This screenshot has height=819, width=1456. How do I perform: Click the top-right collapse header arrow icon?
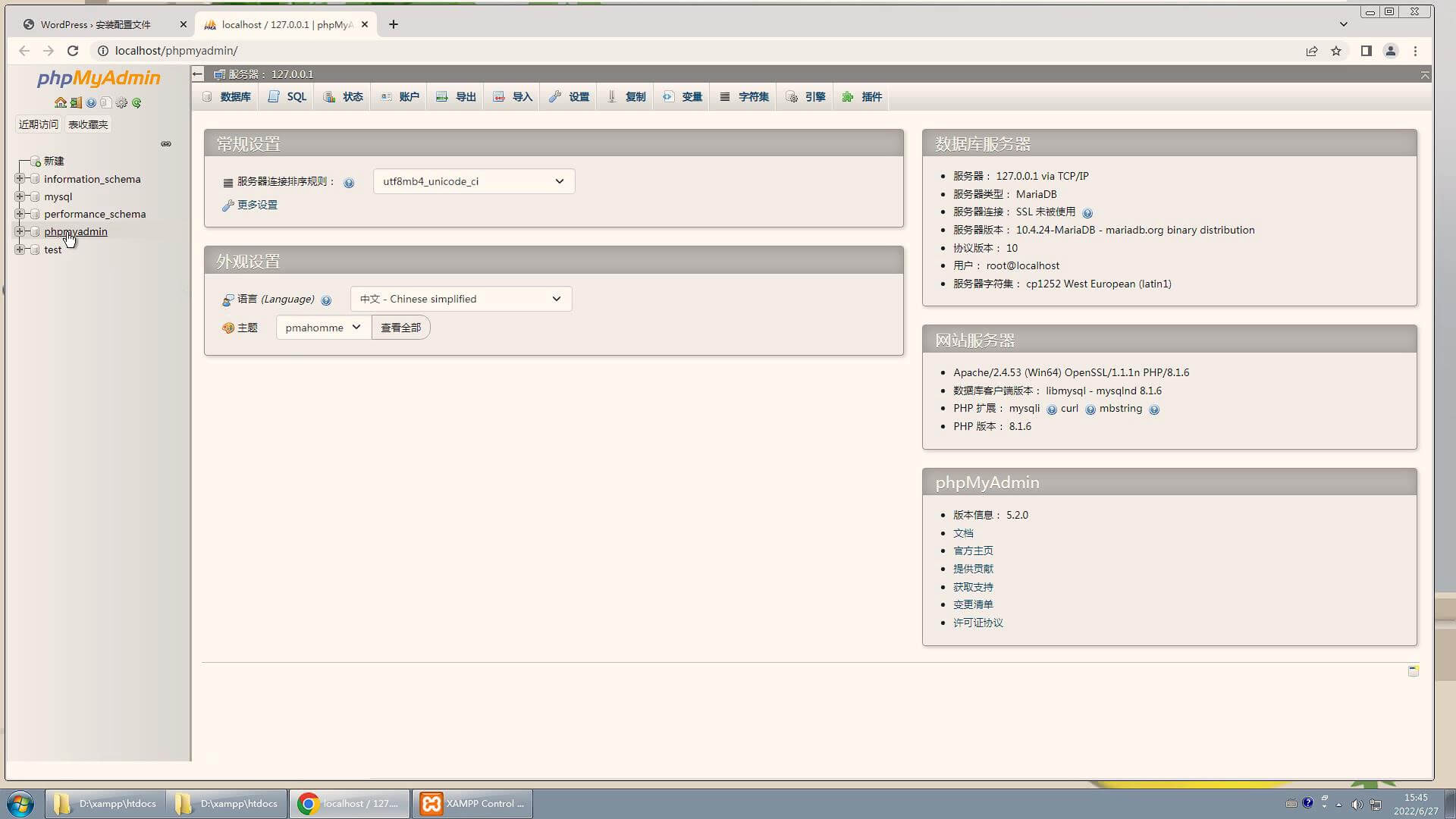point(1425,75)
